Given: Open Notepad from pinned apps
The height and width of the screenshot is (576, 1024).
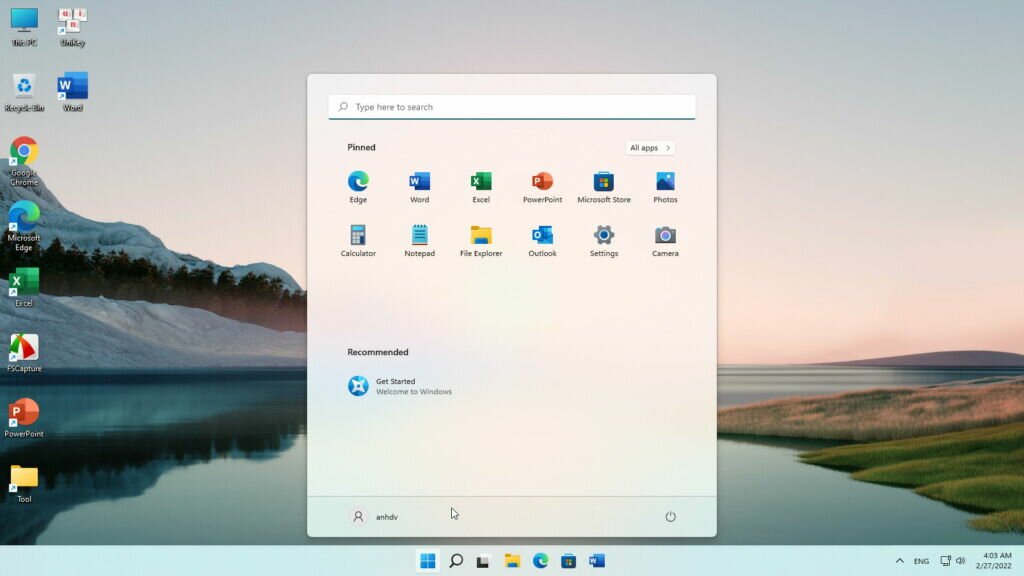Looking at the screenshot, I should 419,240.
